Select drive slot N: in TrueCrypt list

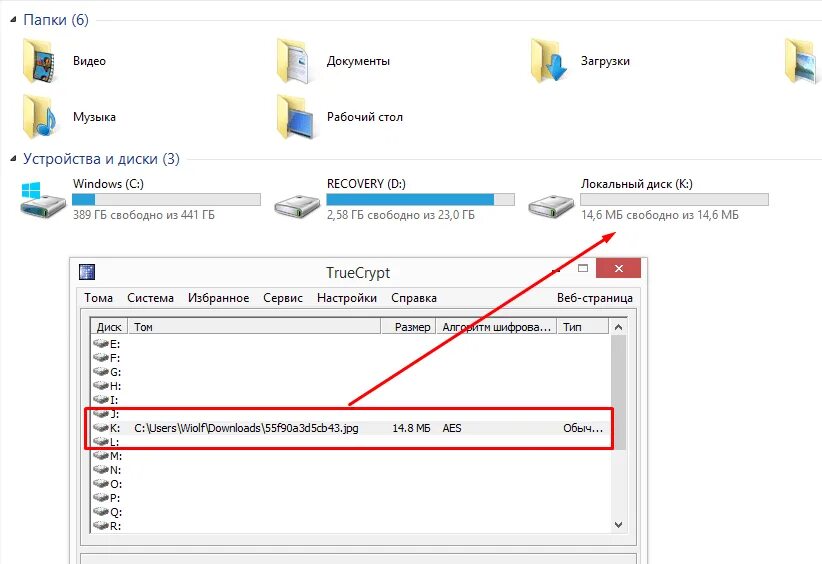click(x=107, y=470)
